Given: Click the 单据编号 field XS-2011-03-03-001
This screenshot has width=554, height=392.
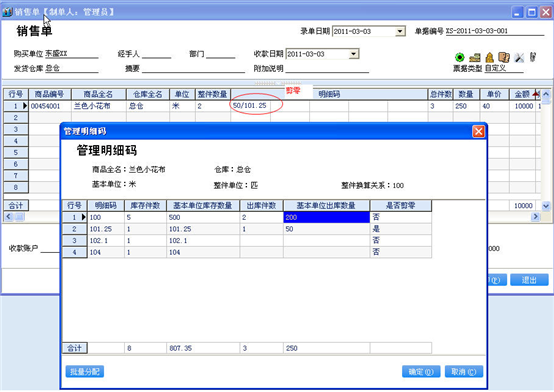Looking at the screenshot, I should click(495, 31).
